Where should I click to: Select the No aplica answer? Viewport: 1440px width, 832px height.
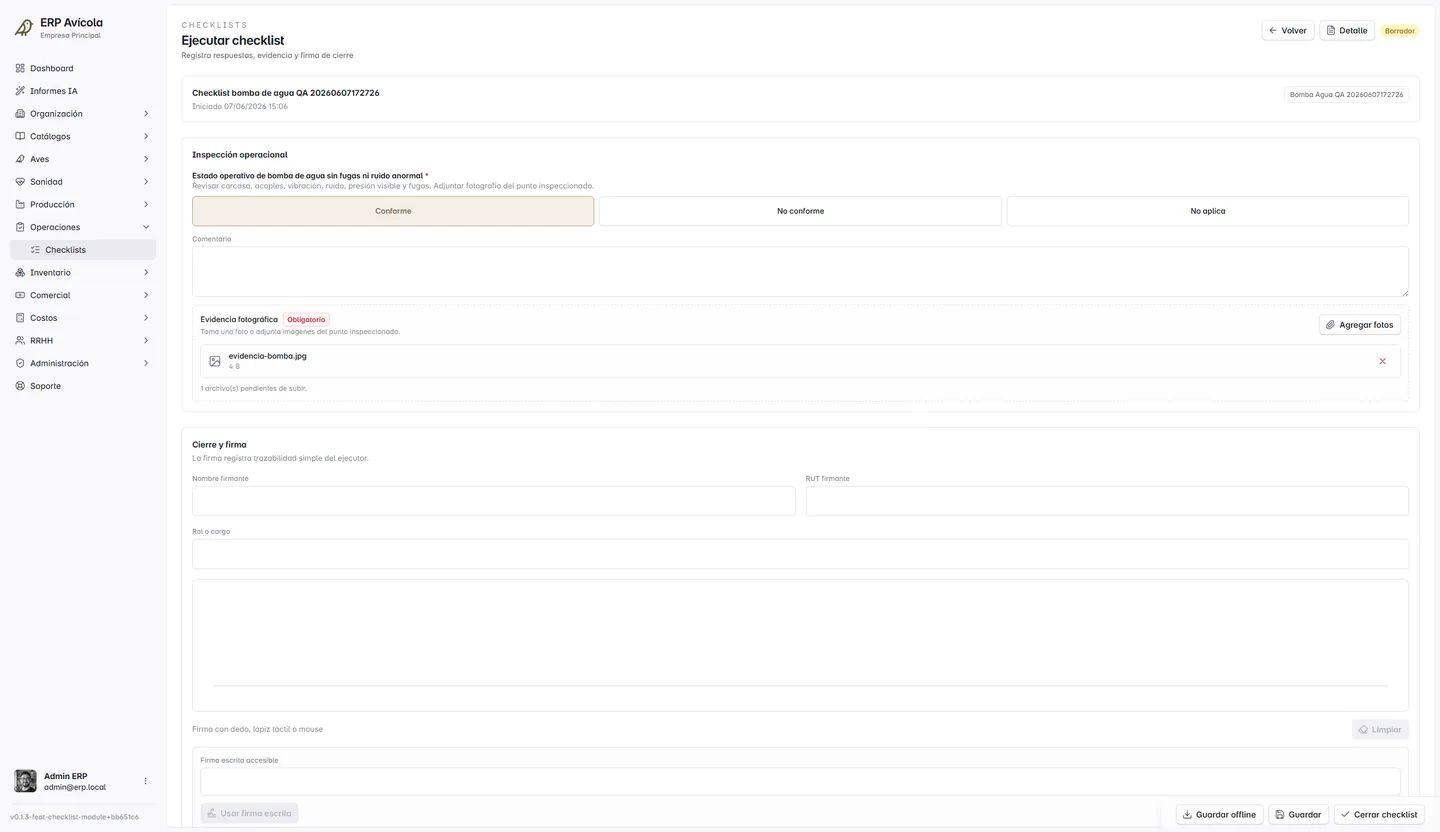coord(1208,211)
